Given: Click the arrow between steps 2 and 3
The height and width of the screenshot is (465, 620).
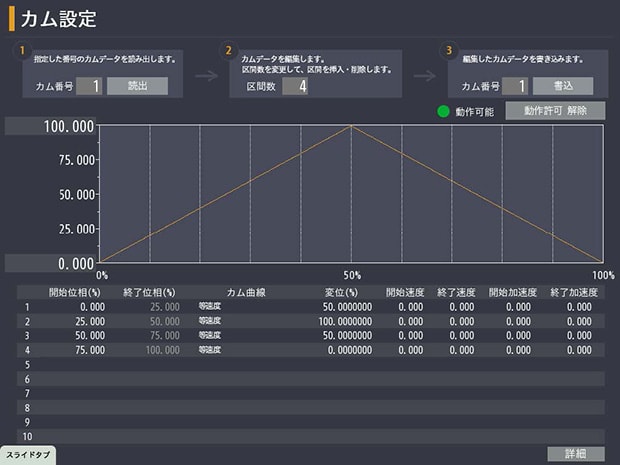Looking at the screenshot, I should (425, 74).
